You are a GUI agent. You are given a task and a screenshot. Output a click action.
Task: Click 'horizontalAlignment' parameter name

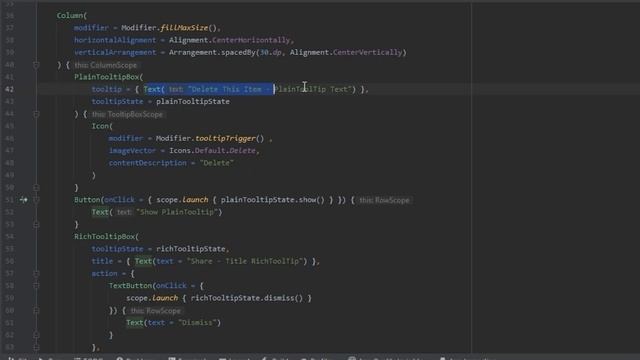point(115,40)
